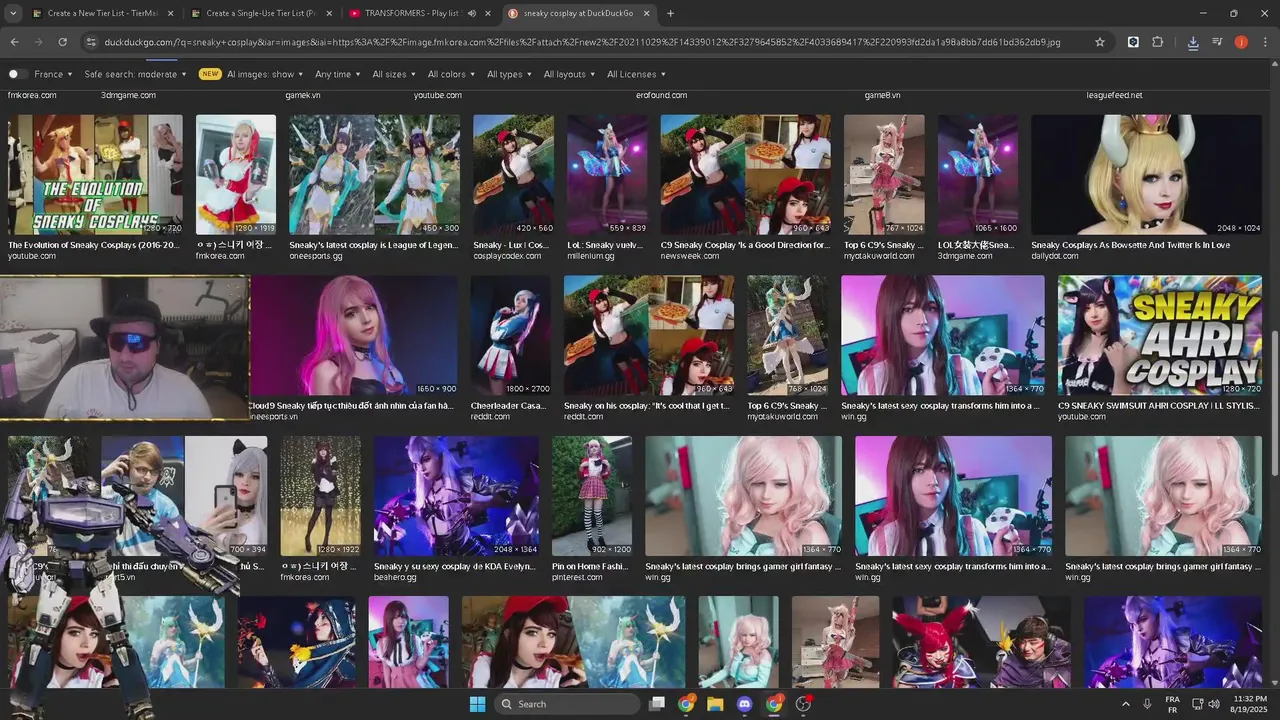The height and width of the screenshot is (720, 1280).
Task: Show hidden system tray icons
Action: click(1126, 704)
